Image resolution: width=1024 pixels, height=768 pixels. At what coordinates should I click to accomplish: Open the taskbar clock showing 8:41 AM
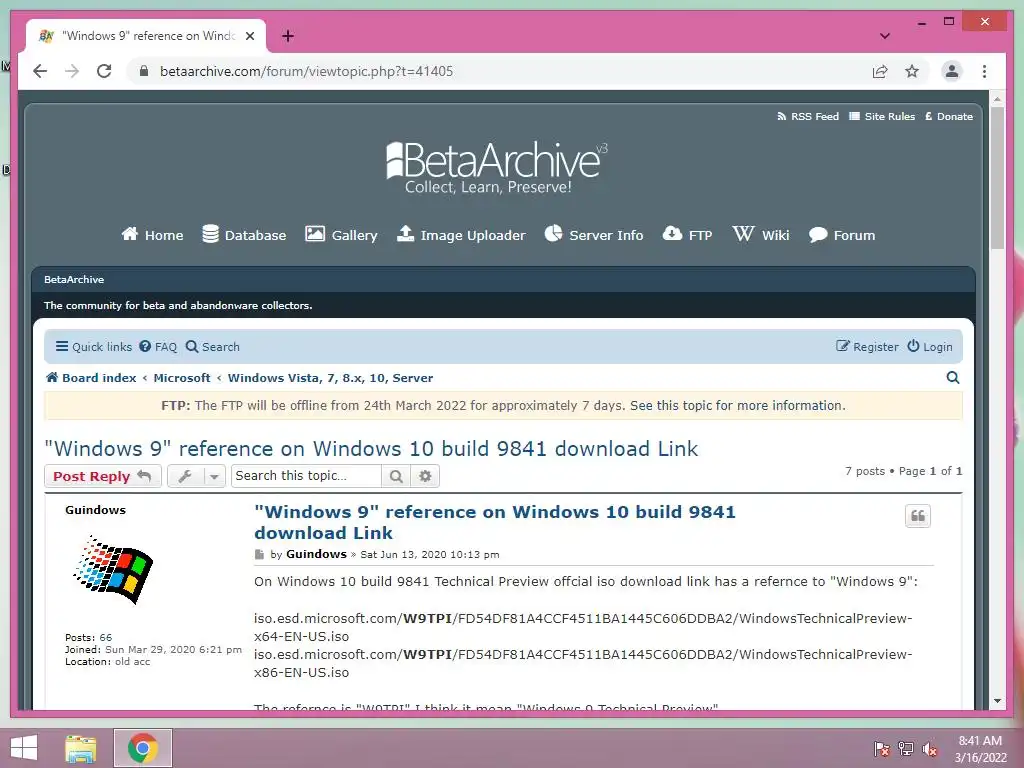(980, 749)
